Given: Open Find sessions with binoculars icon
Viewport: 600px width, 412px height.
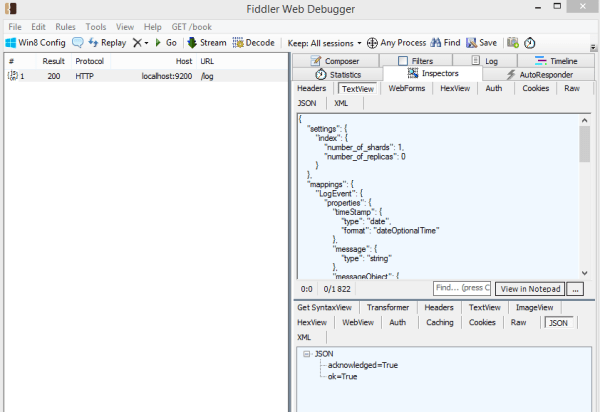Looking at the screenshot, I should (445, 43).
